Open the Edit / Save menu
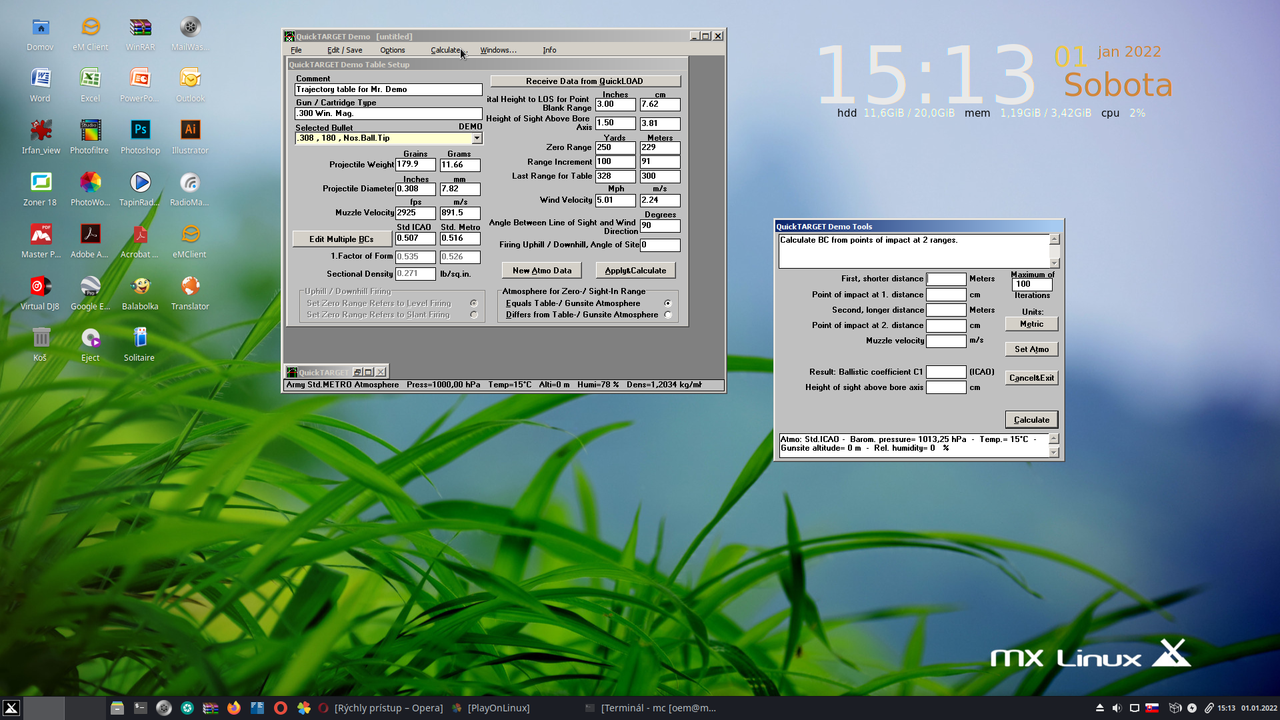 tap(345, 50)
